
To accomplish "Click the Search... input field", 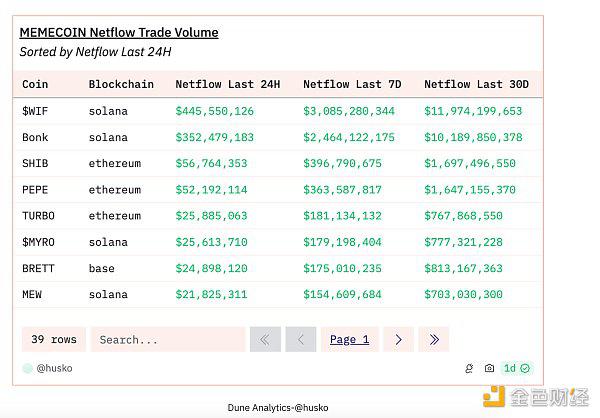I will point(168,339).
